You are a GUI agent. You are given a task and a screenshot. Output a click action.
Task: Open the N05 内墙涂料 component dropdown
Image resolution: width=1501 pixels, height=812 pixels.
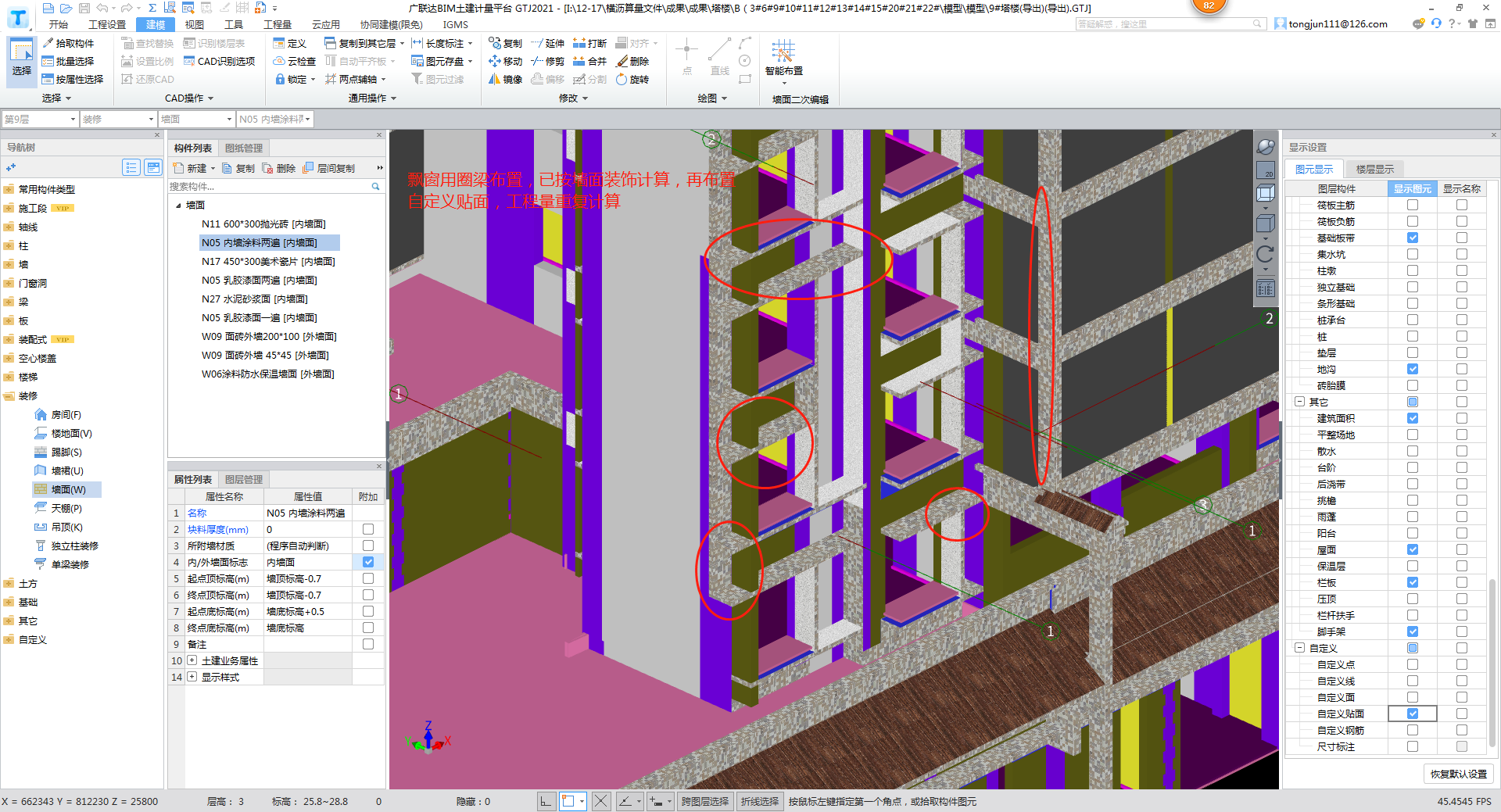[x=275, y=119]
